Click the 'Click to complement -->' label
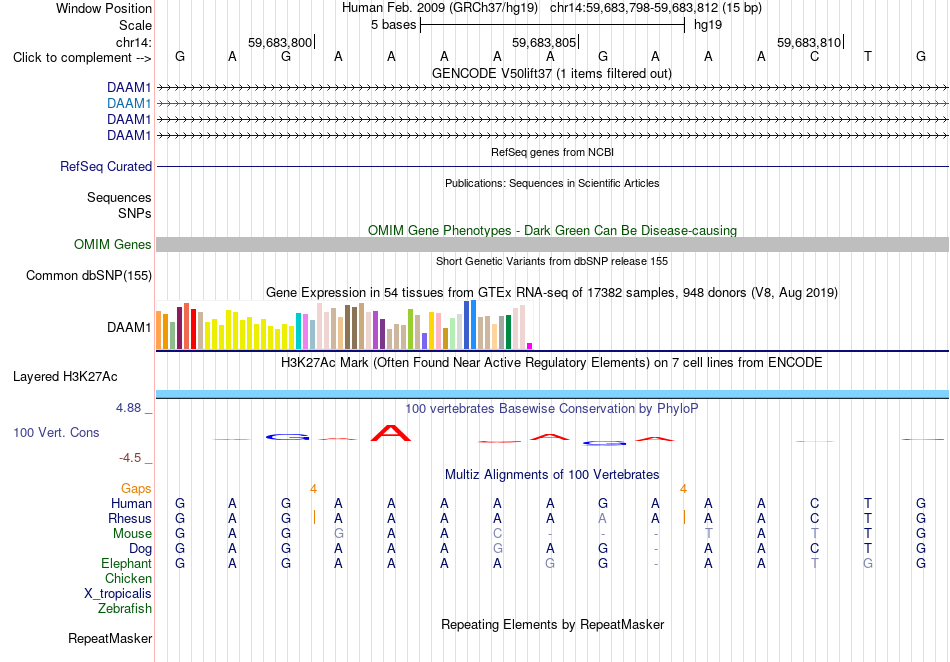950x662 pixels. tap(82, 58)
